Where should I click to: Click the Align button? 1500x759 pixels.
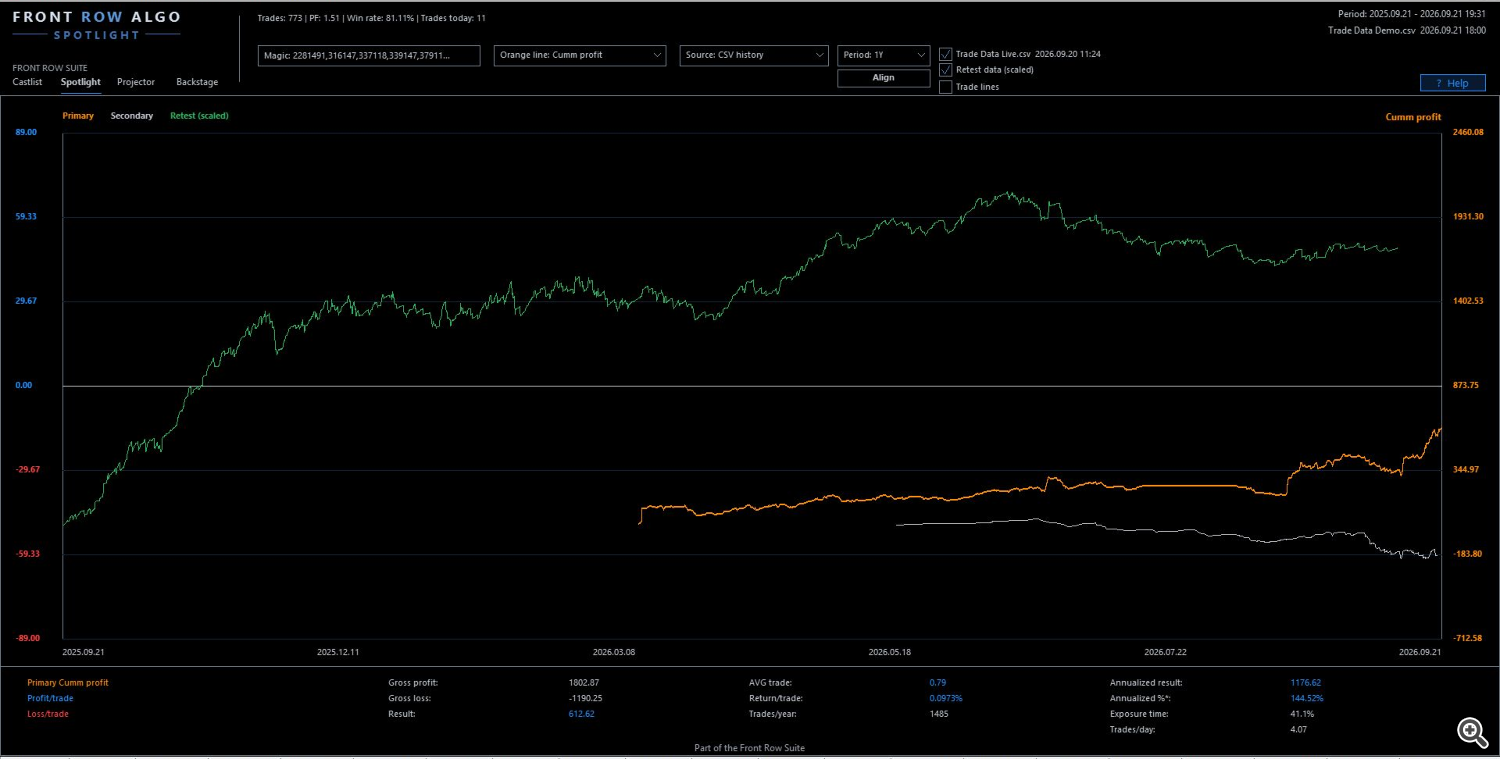click(883, 78)
